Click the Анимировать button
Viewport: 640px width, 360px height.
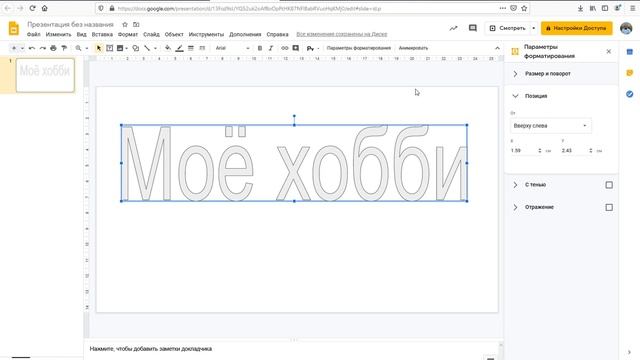point(413,48)
